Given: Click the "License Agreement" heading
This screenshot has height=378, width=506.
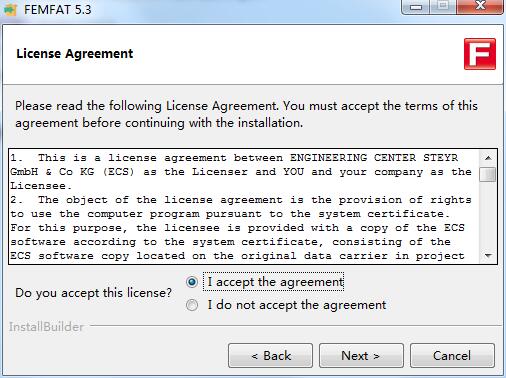Looking at the screenshot, I should 75,54.
